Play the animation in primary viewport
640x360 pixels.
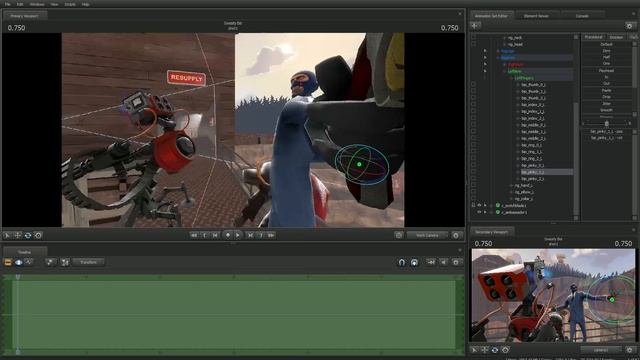pos(238,235)
